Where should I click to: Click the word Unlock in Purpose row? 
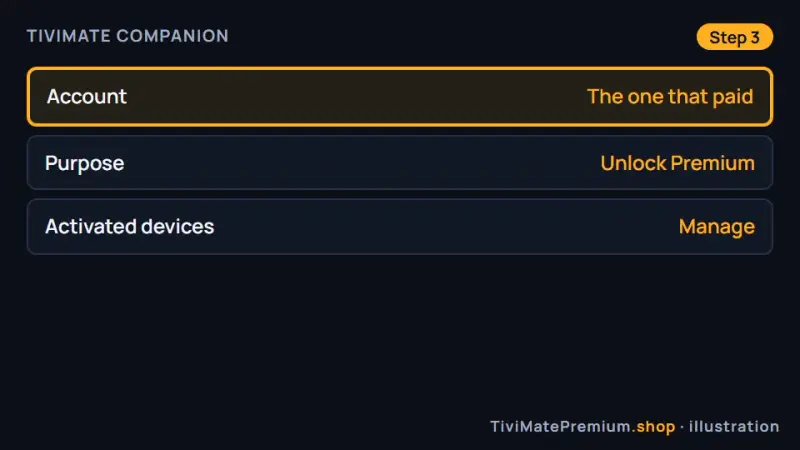[633, 163]
